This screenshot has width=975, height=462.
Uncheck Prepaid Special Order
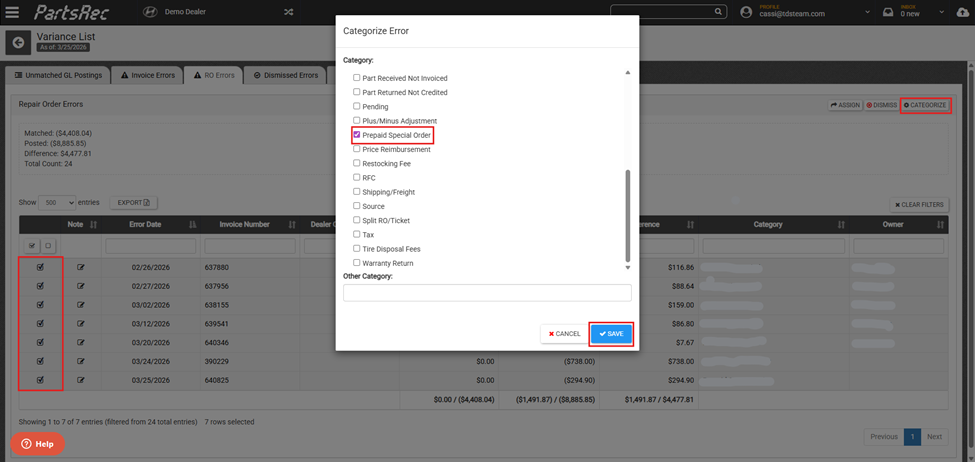point(356,135)
